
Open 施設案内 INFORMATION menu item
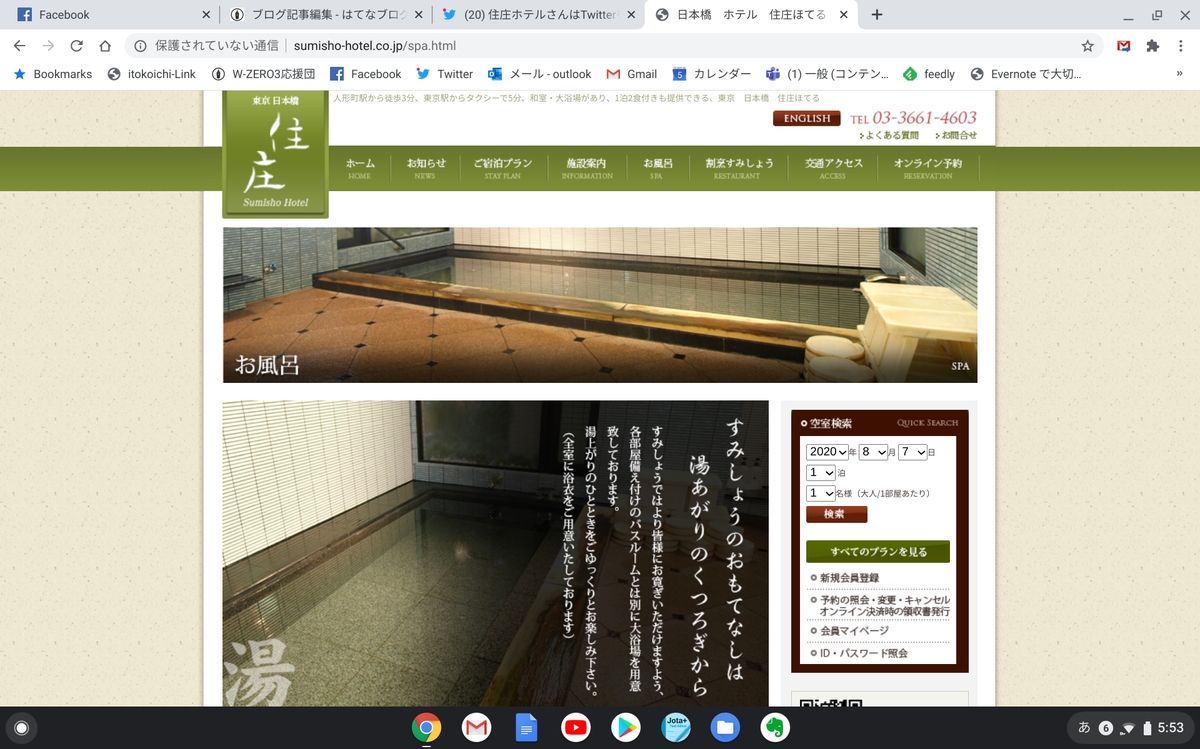(587, 168)
